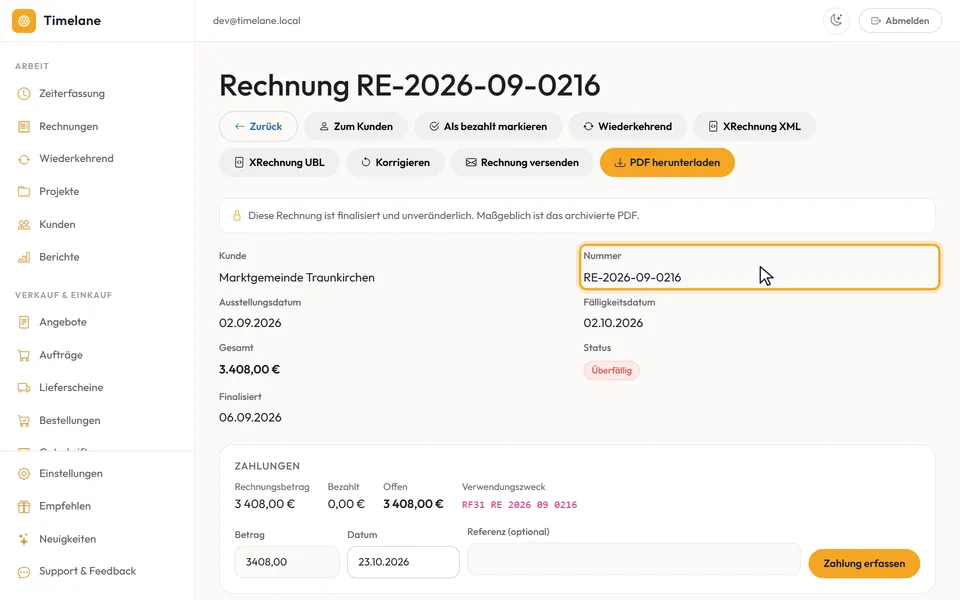Click the clock icon beside Zeiterfassung

coord(24,94)
